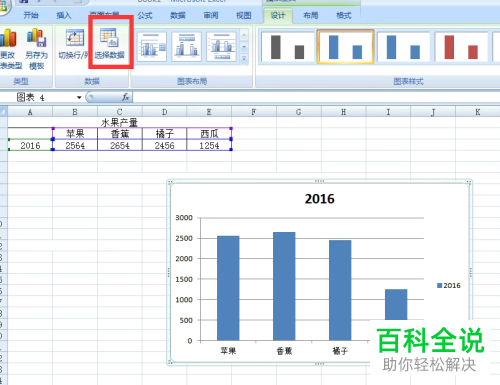Choose the second chart layout thumbnail
The height and width of the screenshot is (385, 500).
point(187,47)
